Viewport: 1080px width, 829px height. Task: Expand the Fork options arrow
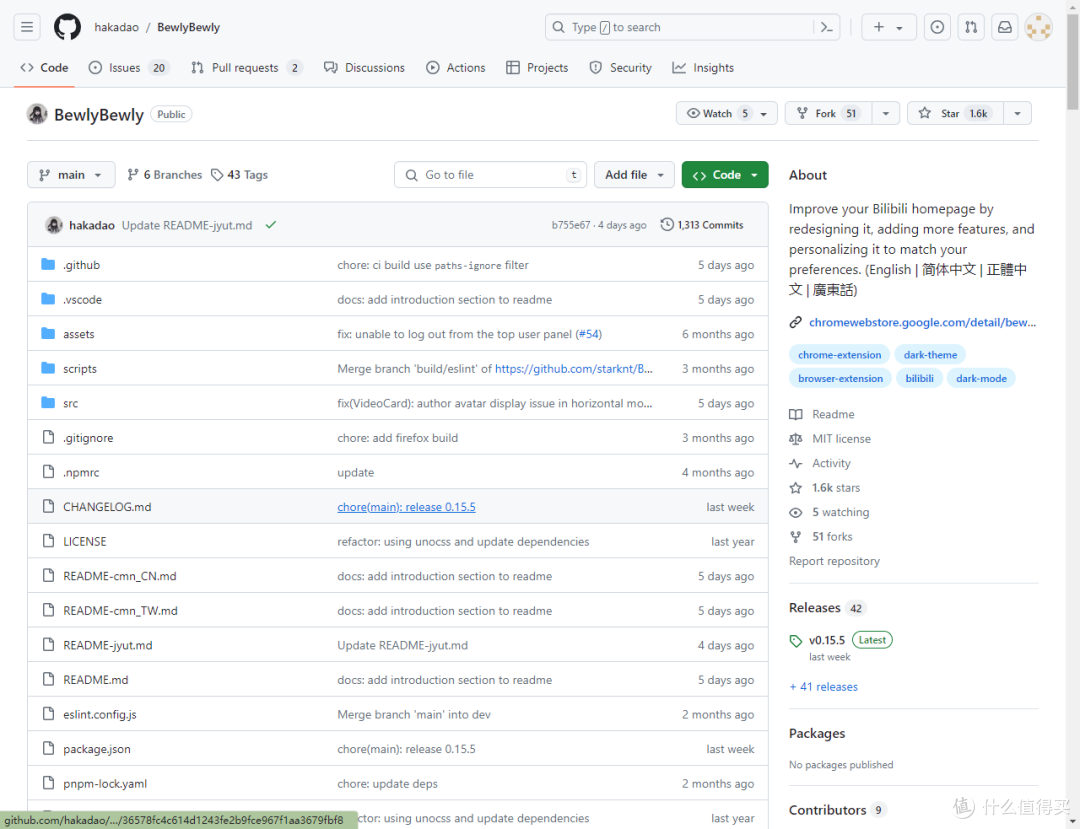tap(886, 114)
